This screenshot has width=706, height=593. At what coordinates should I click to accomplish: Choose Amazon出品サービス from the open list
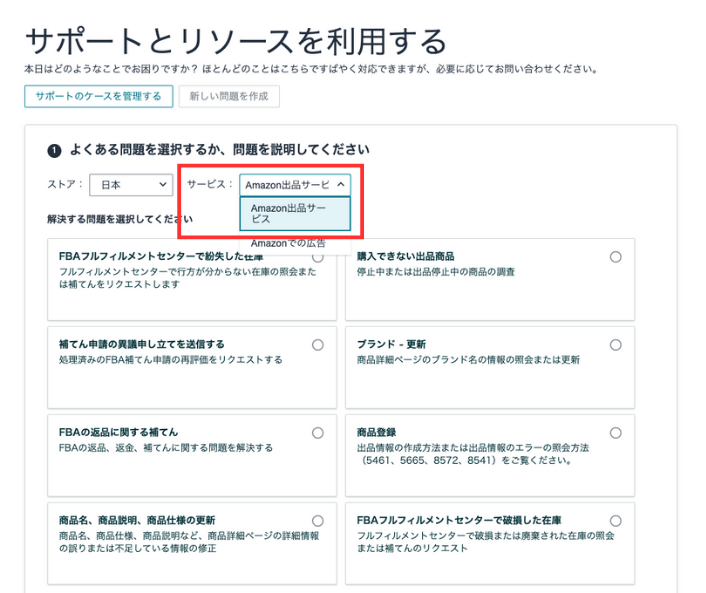295,213
